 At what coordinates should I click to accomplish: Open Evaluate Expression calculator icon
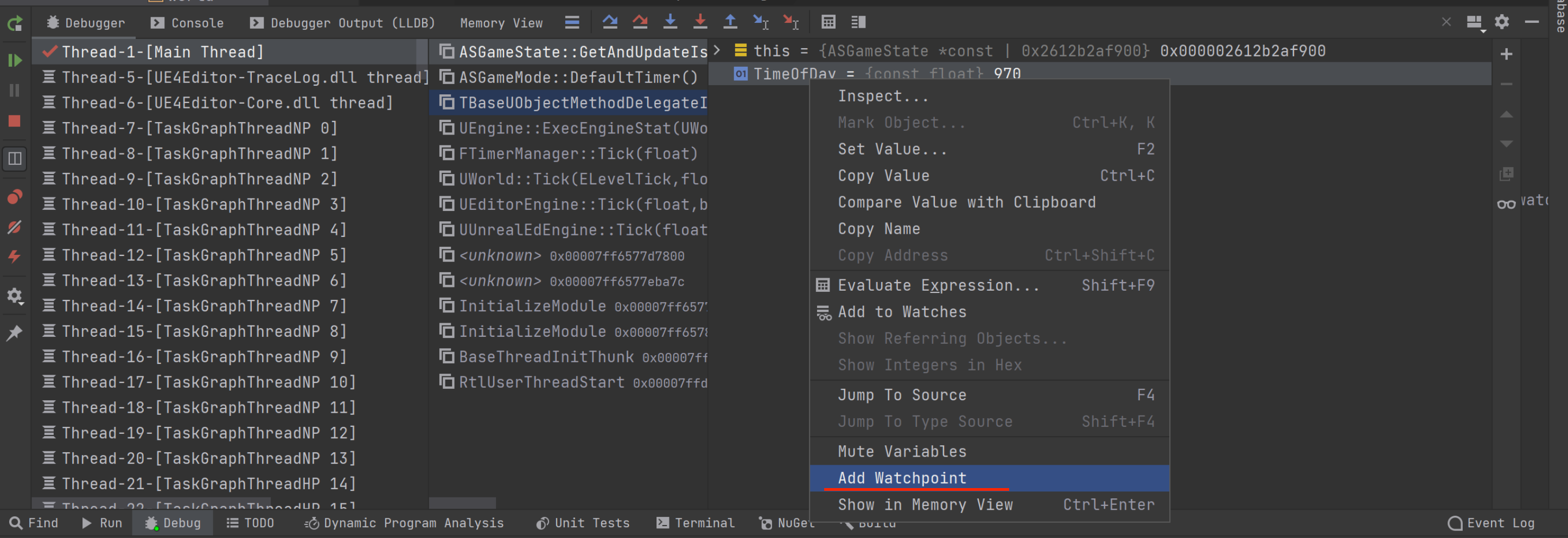click(x=828, y=23)
